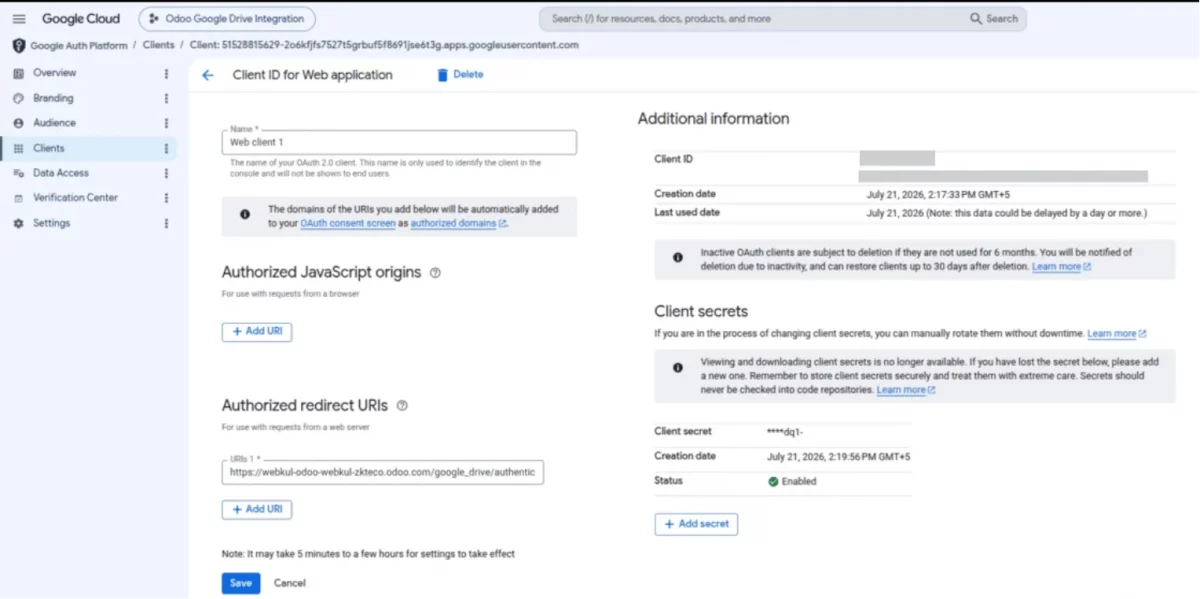Screen dimensions: 1200x599
Task: Select the client secret value ****dq1-
Action: (x=786, y=432)
